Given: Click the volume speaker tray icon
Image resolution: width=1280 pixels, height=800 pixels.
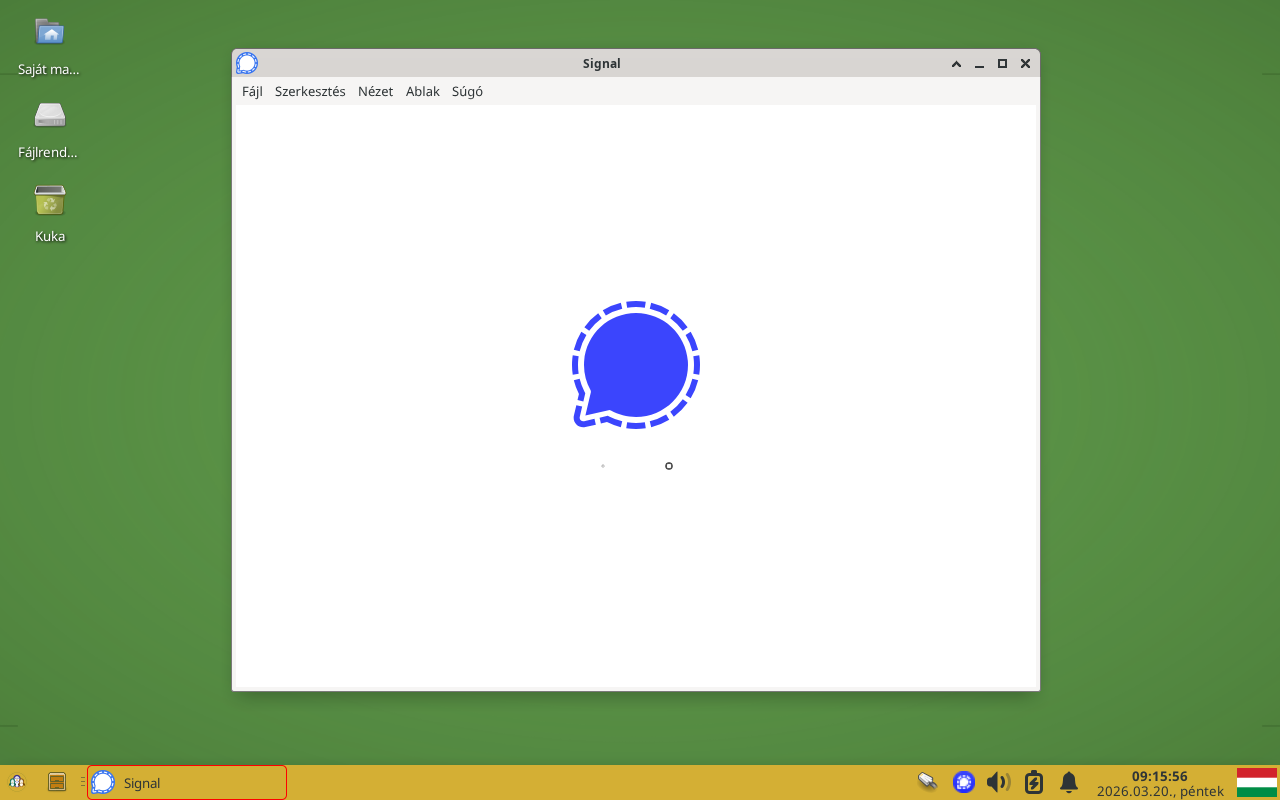Looking at the screenshot, I should [998, 782].
